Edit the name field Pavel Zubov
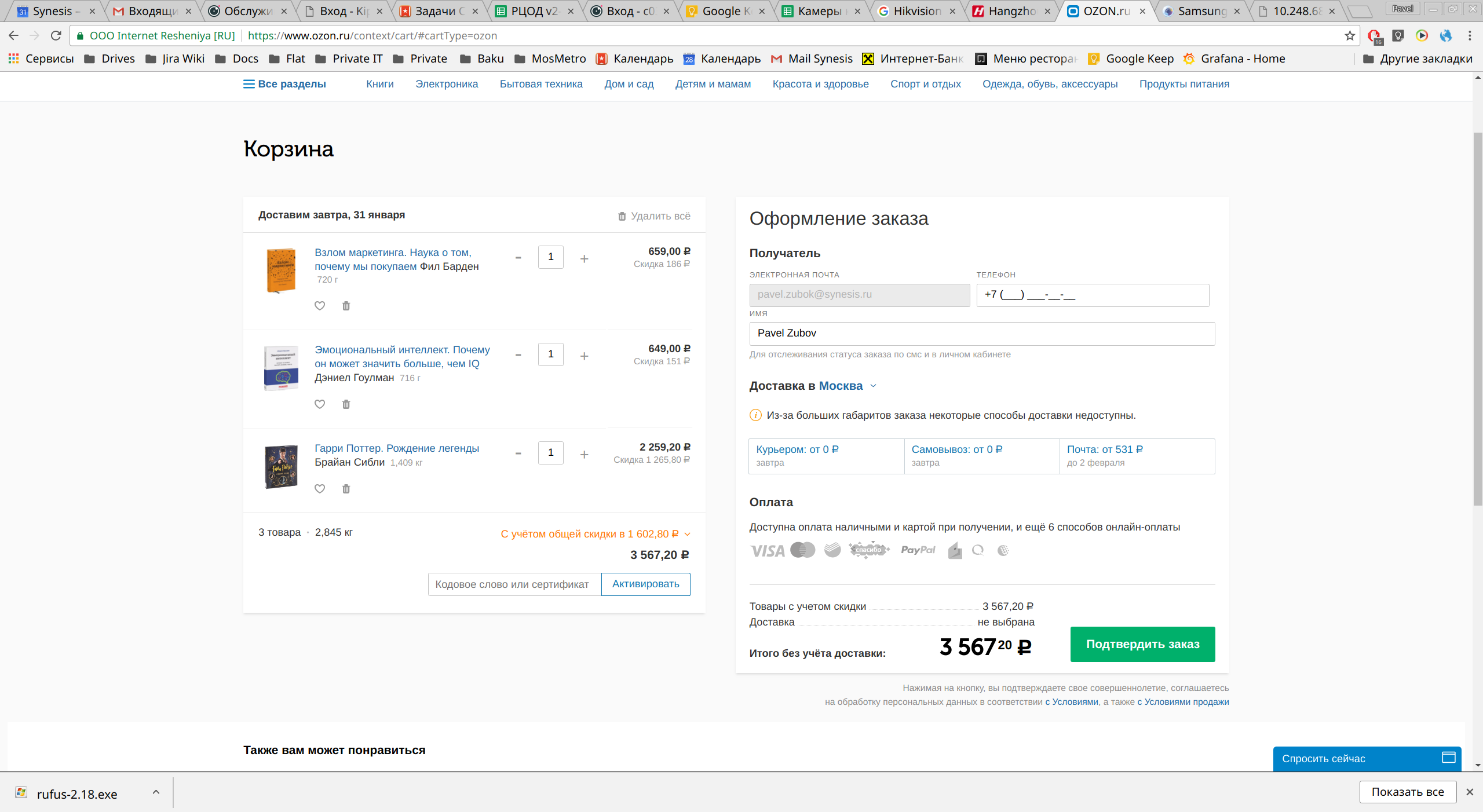 (x=982, y=334)
